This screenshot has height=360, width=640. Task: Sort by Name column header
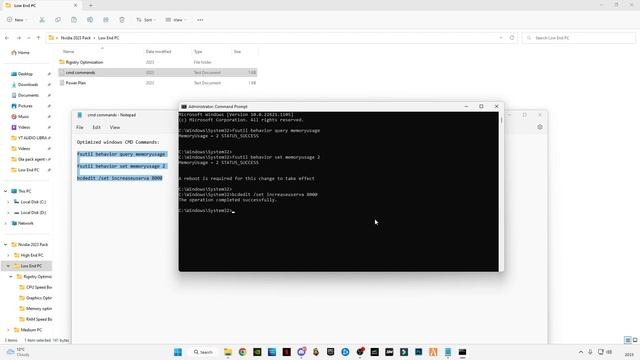coord(69,51)
